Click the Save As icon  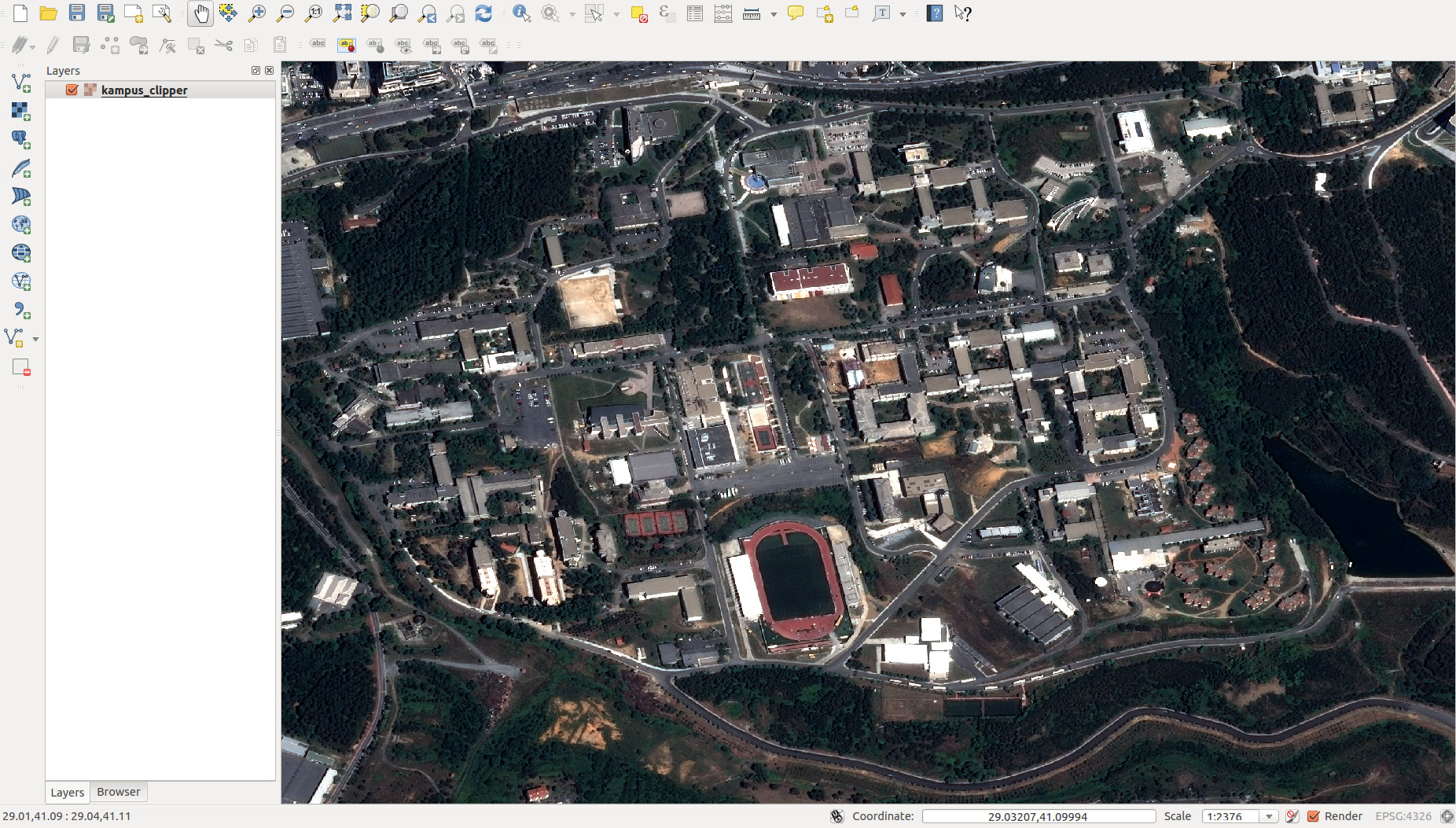click(x=105, y=13)
